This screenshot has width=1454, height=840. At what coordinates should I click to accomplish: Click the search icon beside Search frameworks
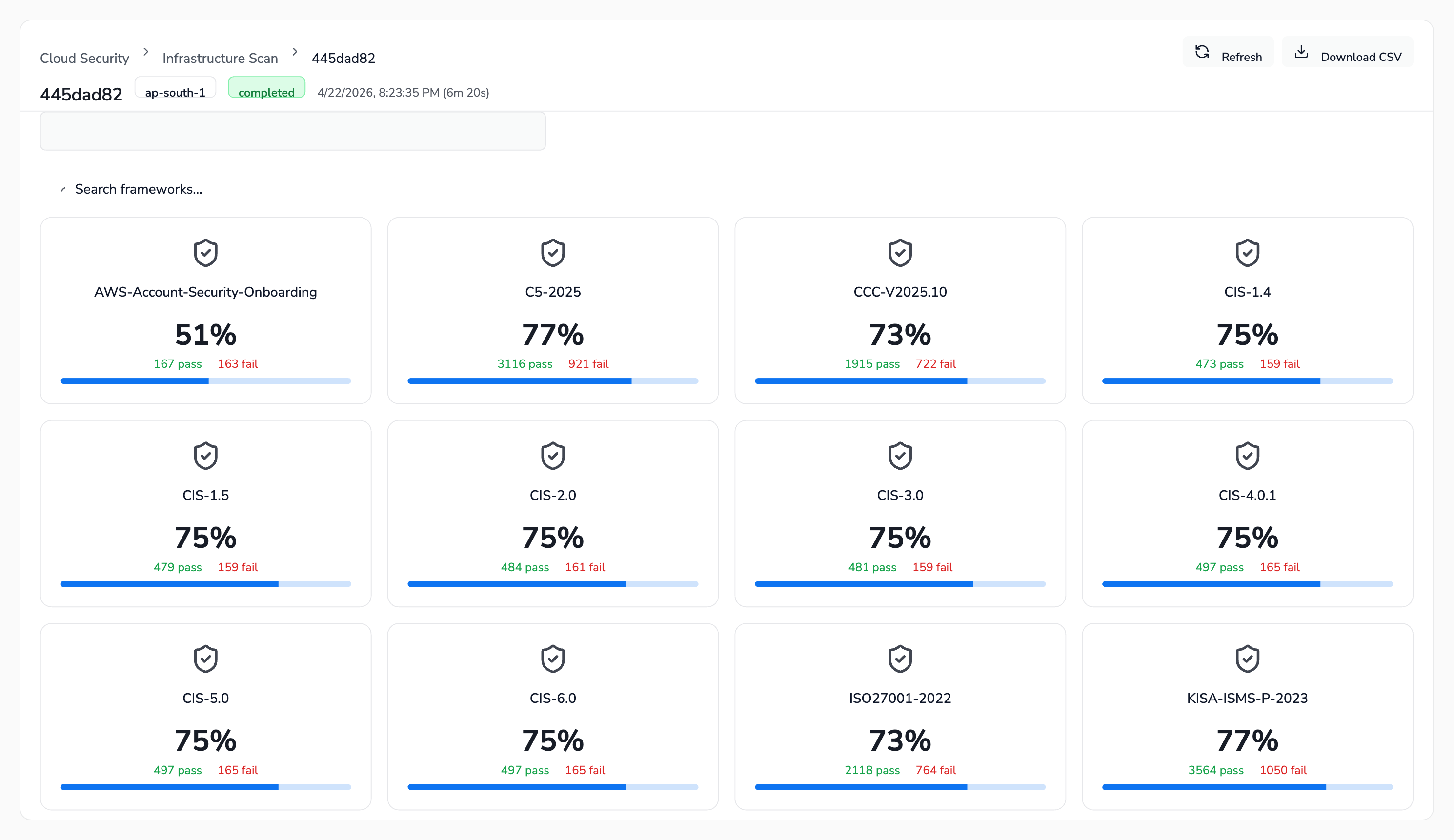pos(63,189)
